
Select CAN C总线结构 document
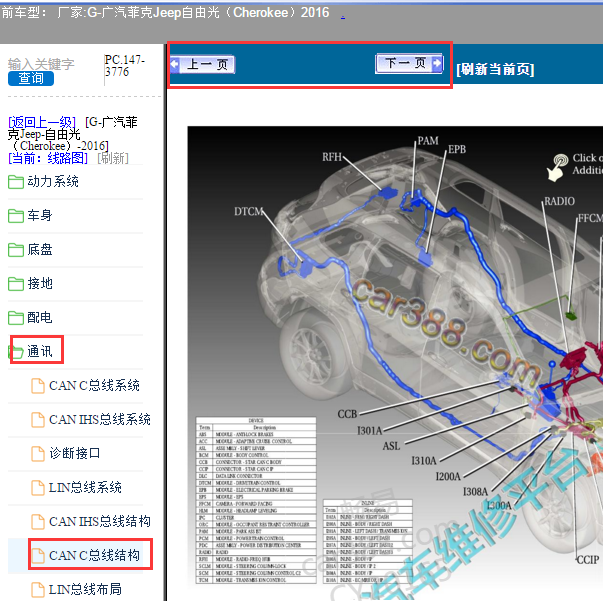tap(94, 555)
